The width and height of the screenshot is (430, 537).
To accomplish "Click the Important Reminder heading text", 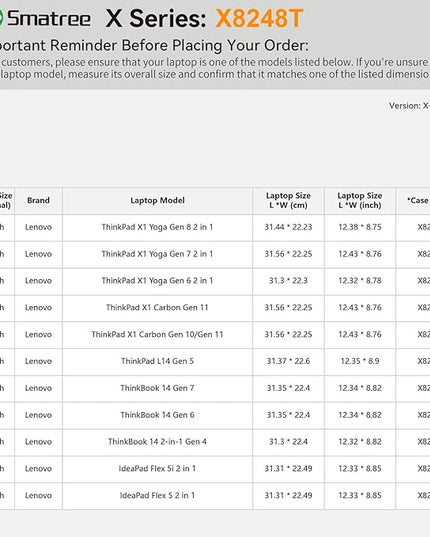I will [154, 45].
